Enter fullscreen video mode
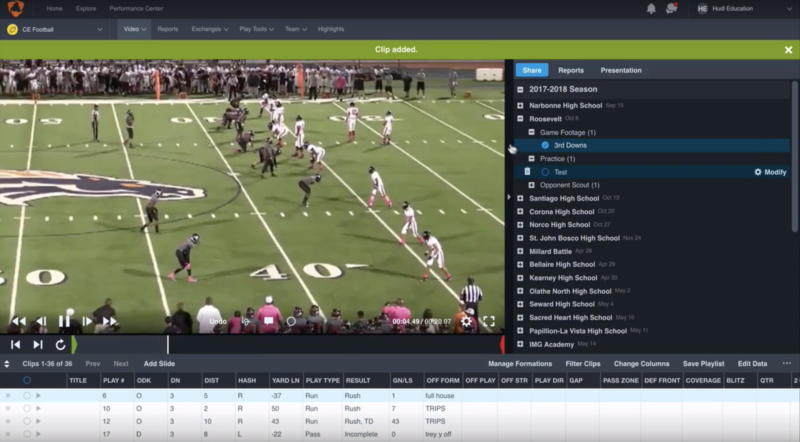The height and width of the screenshot is (442, 800). click(x=489, y=321)
